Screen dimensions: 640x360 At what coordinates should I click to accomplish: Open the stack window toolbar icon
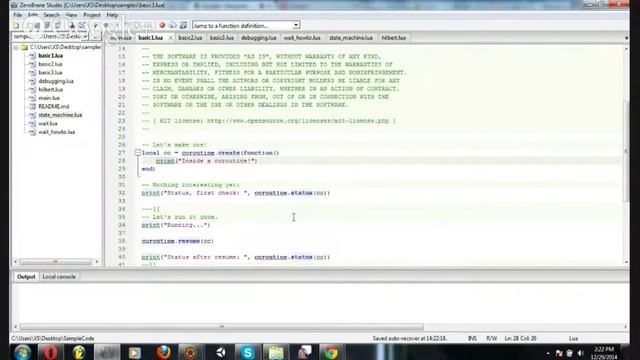point(173,25)
